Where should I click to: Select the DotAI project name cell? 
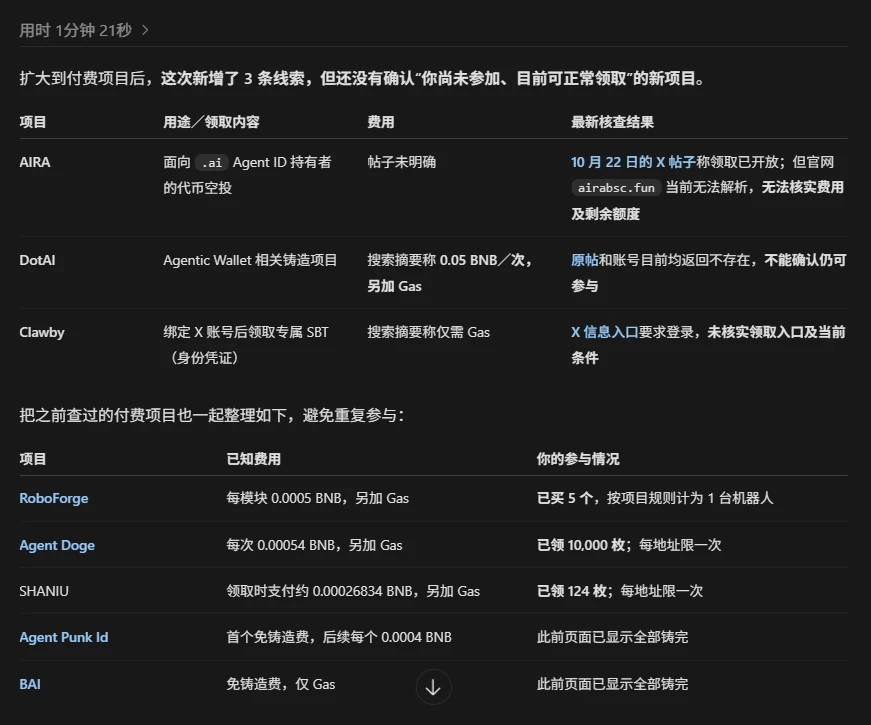[37, 260]
